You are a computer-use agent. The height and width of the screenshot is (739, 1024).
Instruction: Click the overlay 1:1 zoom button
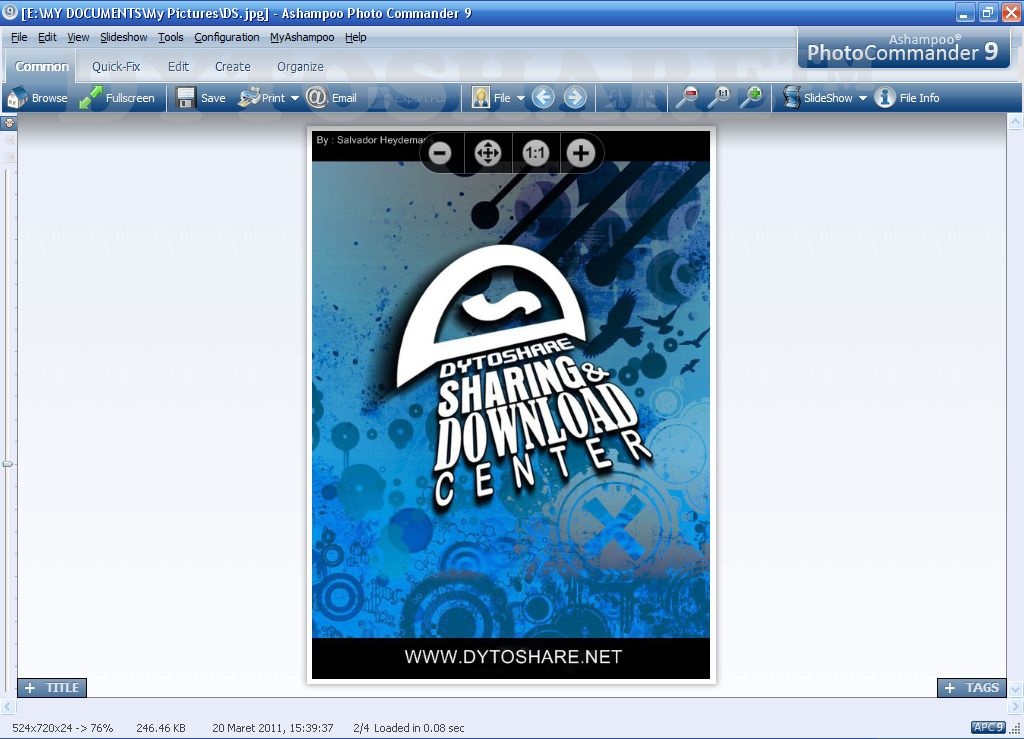(x=536, y=153)
